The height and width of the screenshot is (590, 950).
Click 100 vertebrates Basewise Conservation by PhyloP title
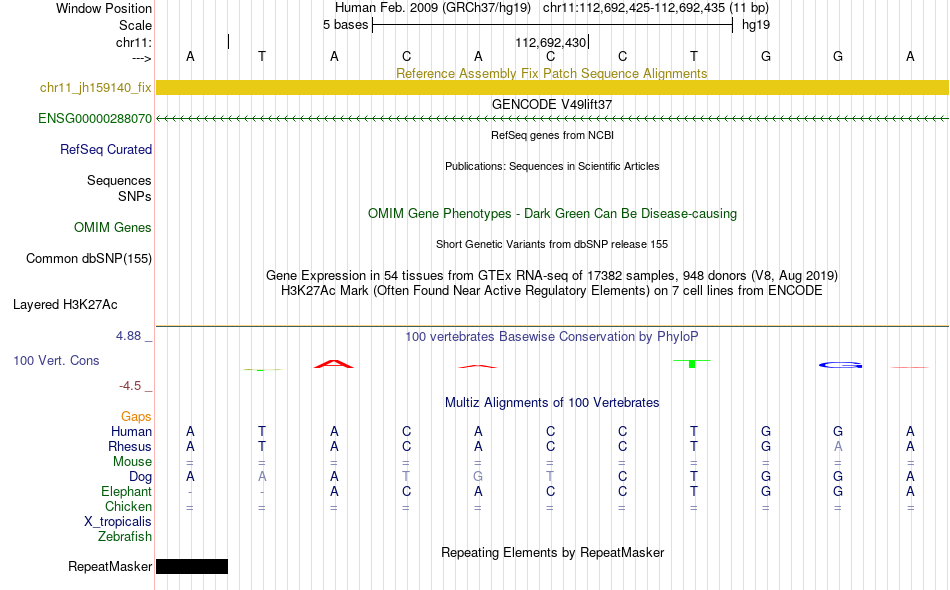(552, 336)
